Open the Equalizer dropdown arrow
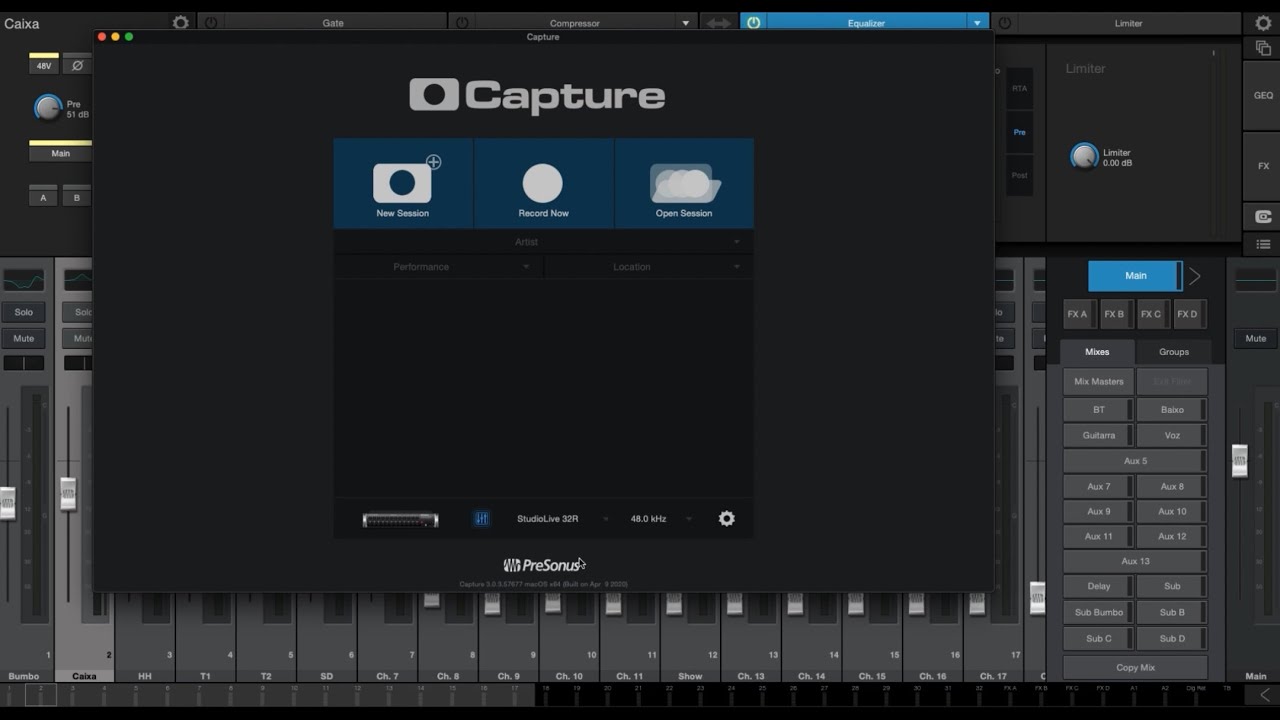The width and height of the screenshot is (1280, 720). tap(977, 23)
